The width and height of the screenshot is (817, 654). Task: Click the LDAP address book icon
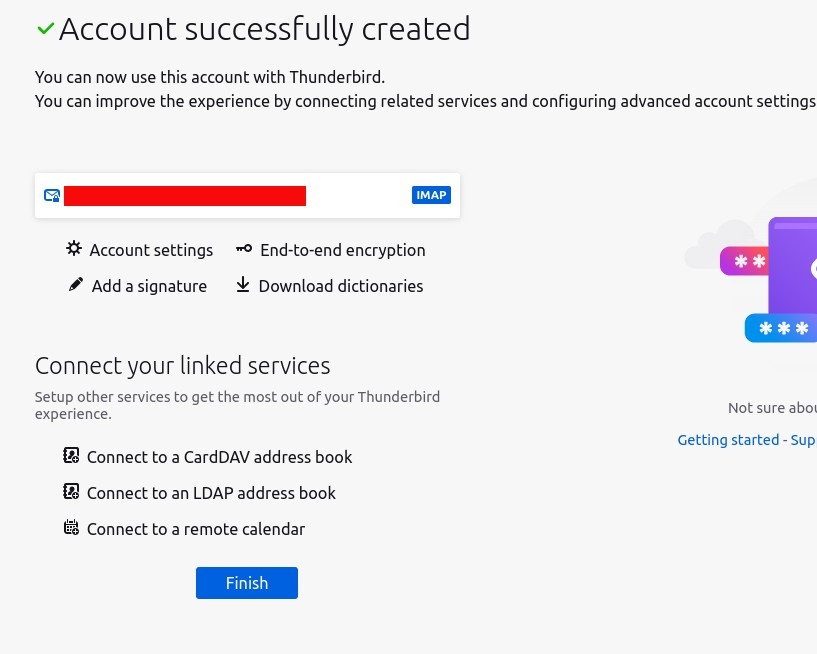pyautogui.click(x=71, y=492)
